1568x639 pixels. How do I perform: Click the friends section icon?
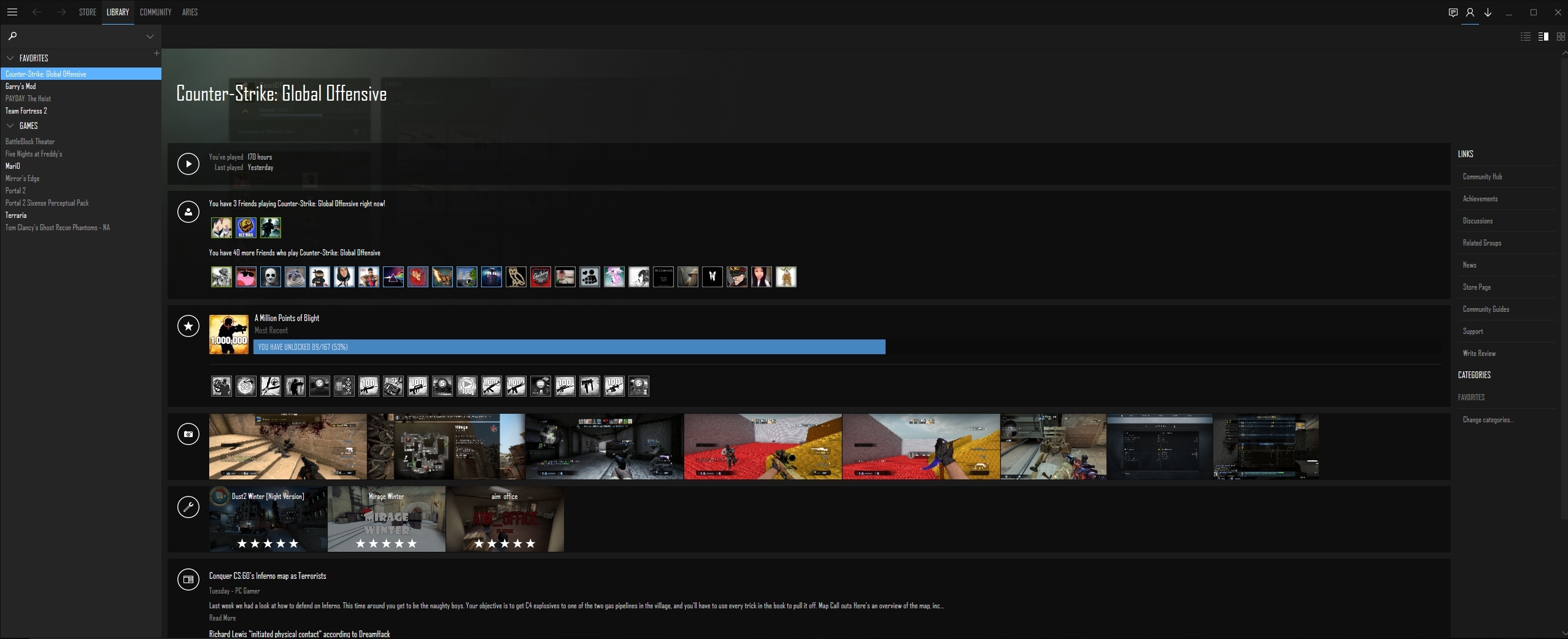point(188,212)
